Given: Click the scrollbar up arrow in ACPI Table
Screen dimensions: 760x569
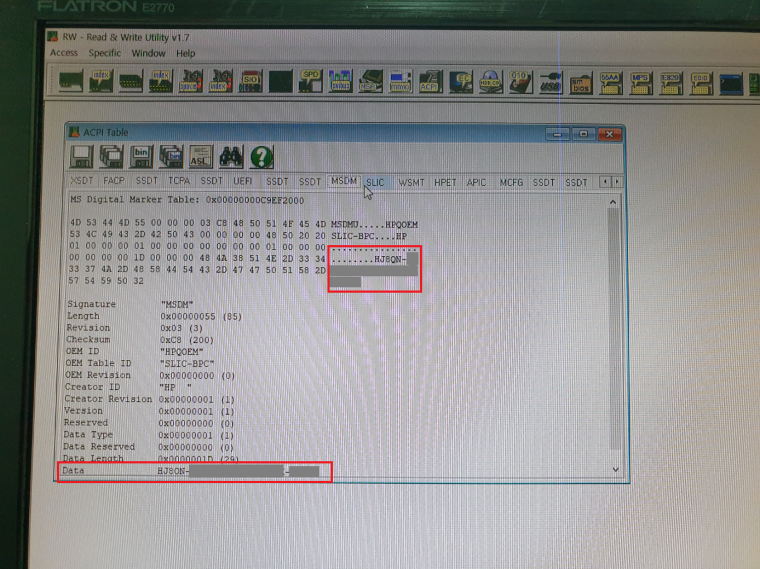Looking at the screenshot, I should [613, 202].
